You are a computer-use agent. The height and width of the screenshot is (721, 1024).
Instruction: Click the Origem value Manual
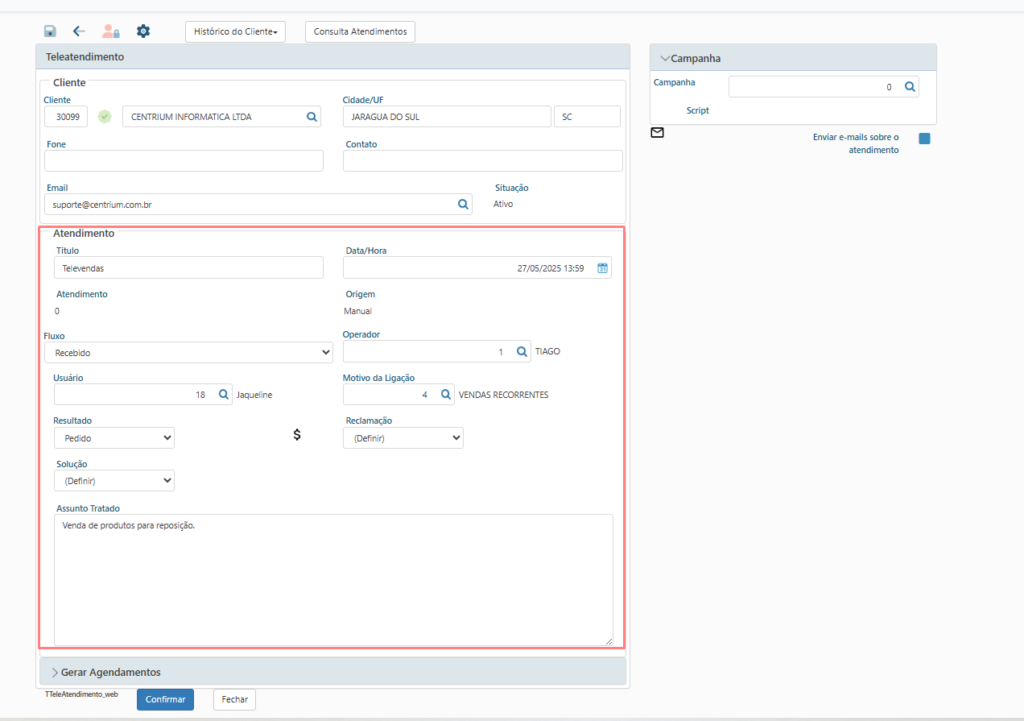[x=358, y=311]
